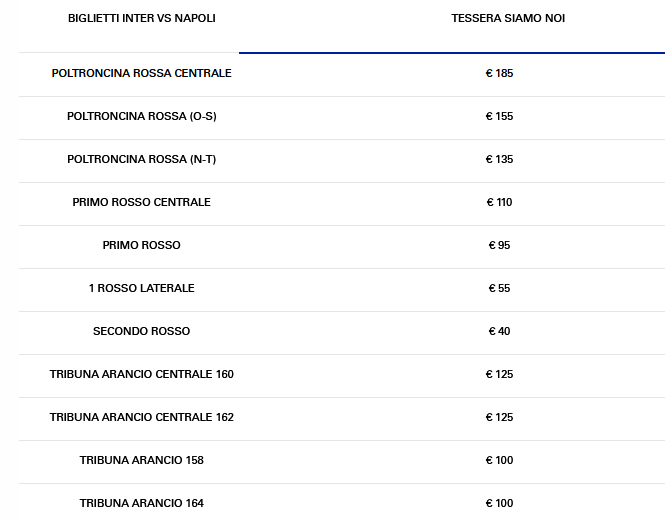Select the TESSERA SIAMO NOI tab
The image size is (665, 519).
point(508,19)
